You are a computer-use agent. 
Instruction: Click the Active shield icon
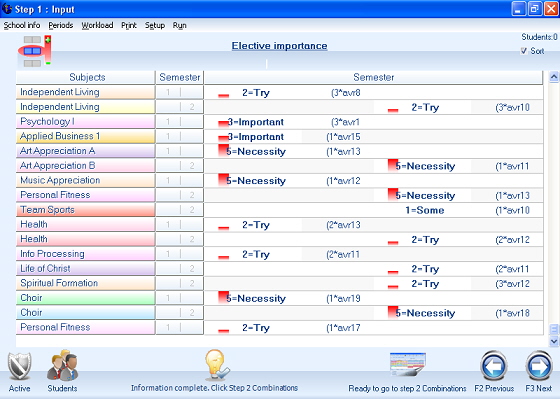click(x=20, y=366)
